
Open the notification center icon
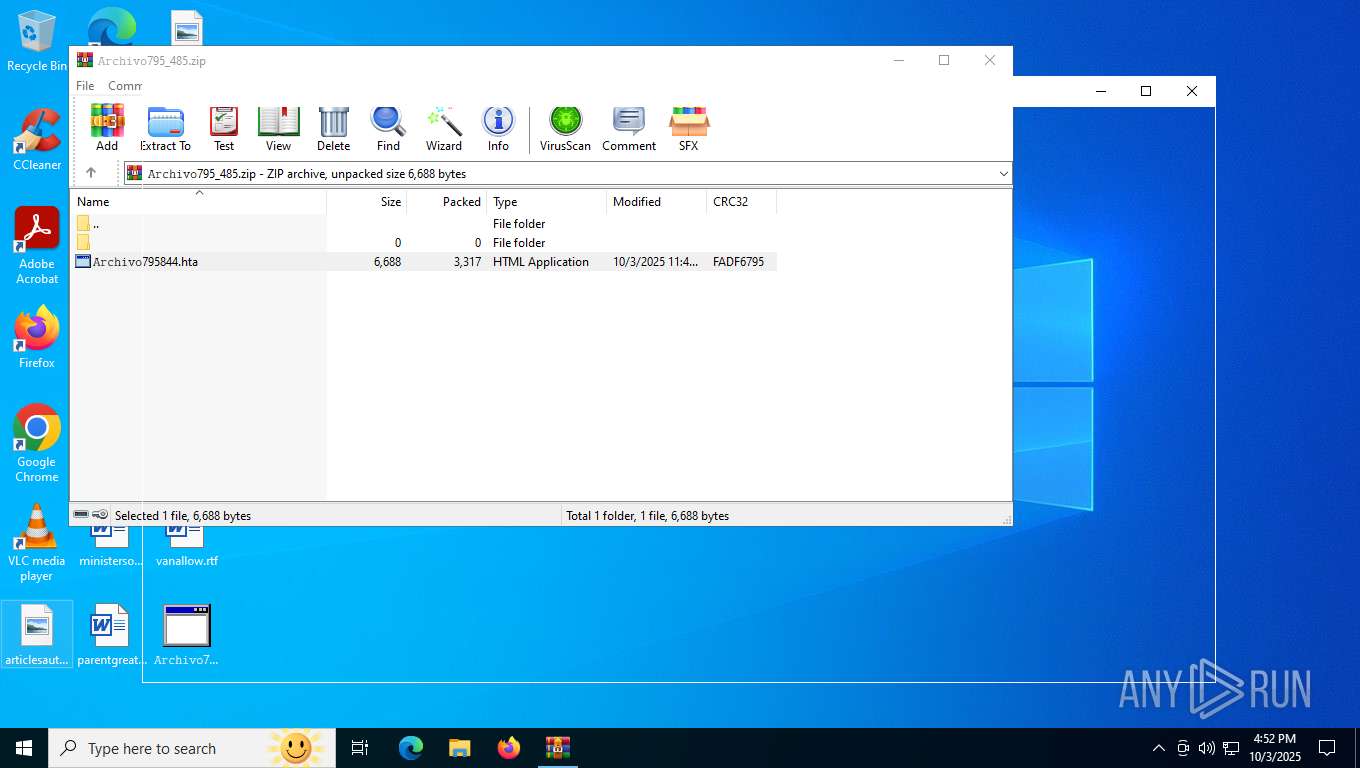(x=1327, y=748)
